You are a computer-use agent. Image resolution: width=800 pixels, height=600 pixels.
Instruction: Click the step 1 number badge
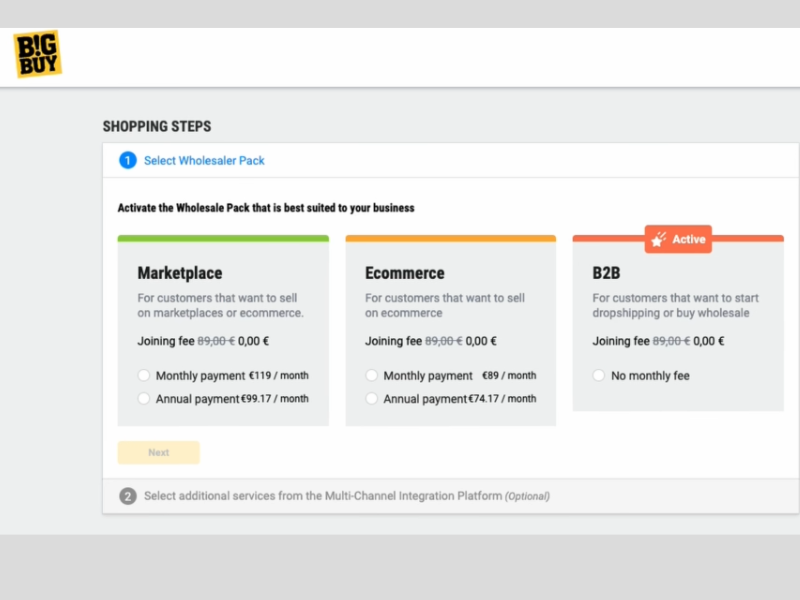[128, 161]
